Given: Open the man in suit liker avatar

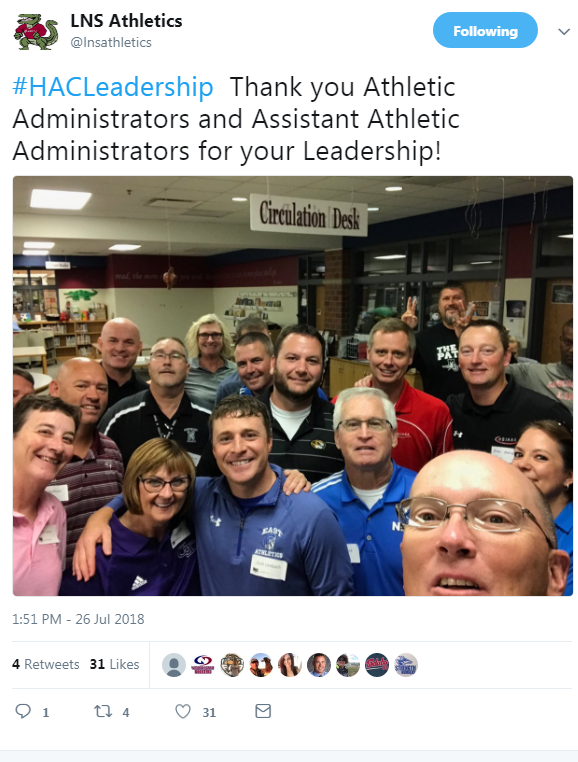Looking at the screenshot, I should click(x=319, y=665).
